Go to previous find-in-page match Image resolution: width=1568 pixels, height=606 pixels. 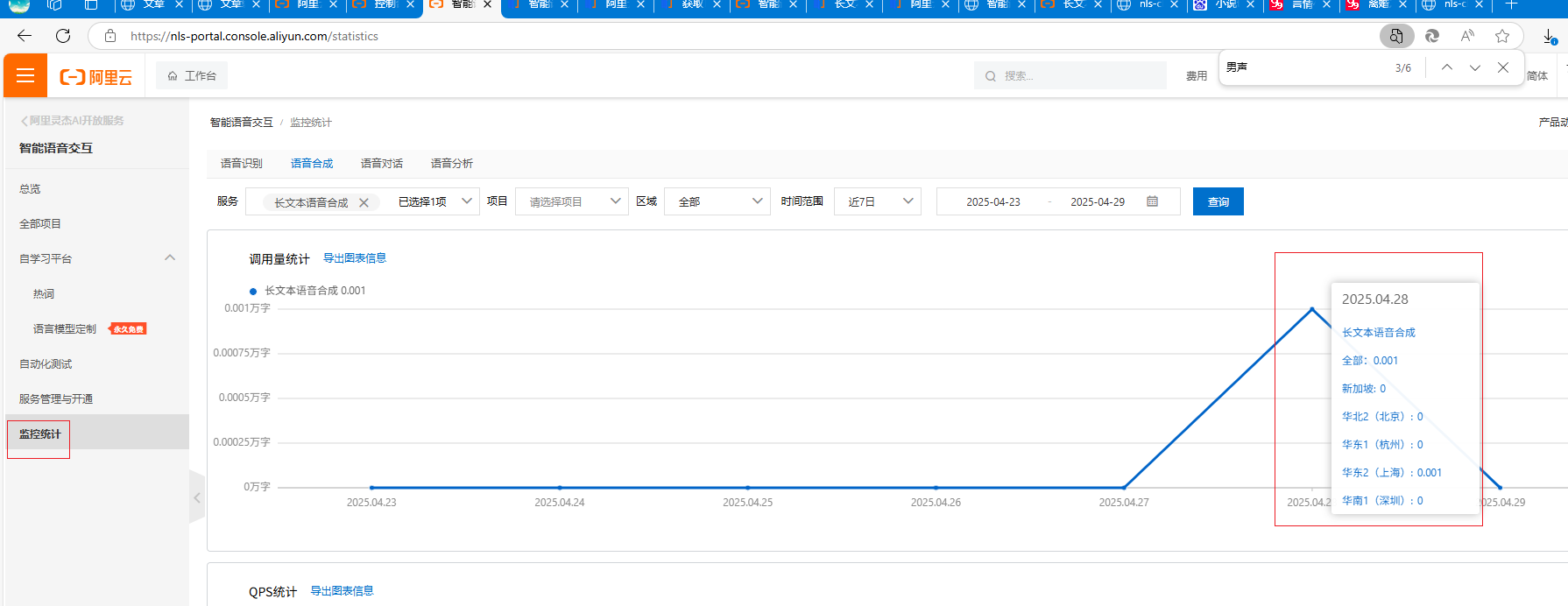pos(1447,67)
